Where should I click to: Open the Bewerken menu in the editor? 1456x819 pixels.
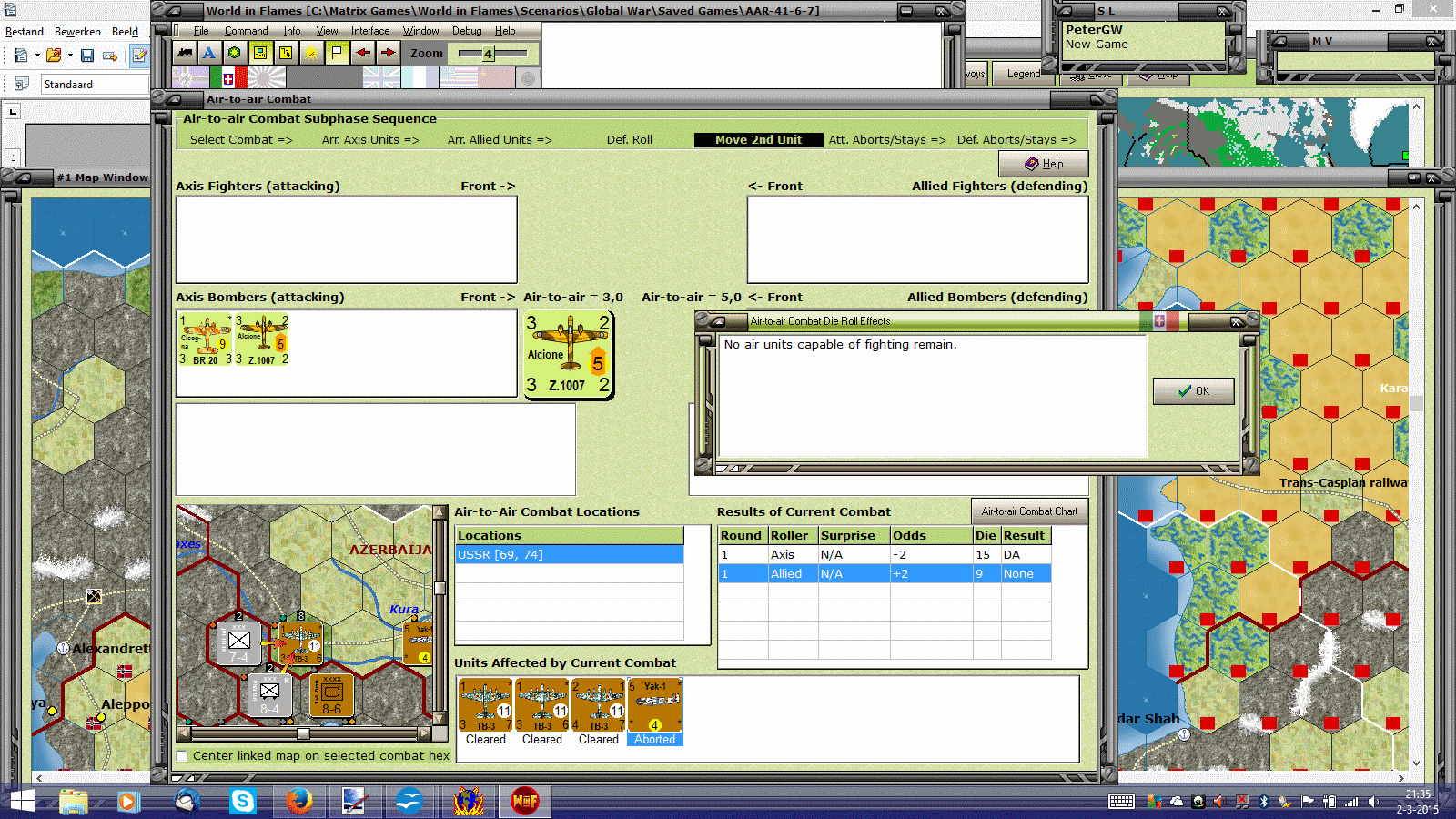tap(77, 32)
